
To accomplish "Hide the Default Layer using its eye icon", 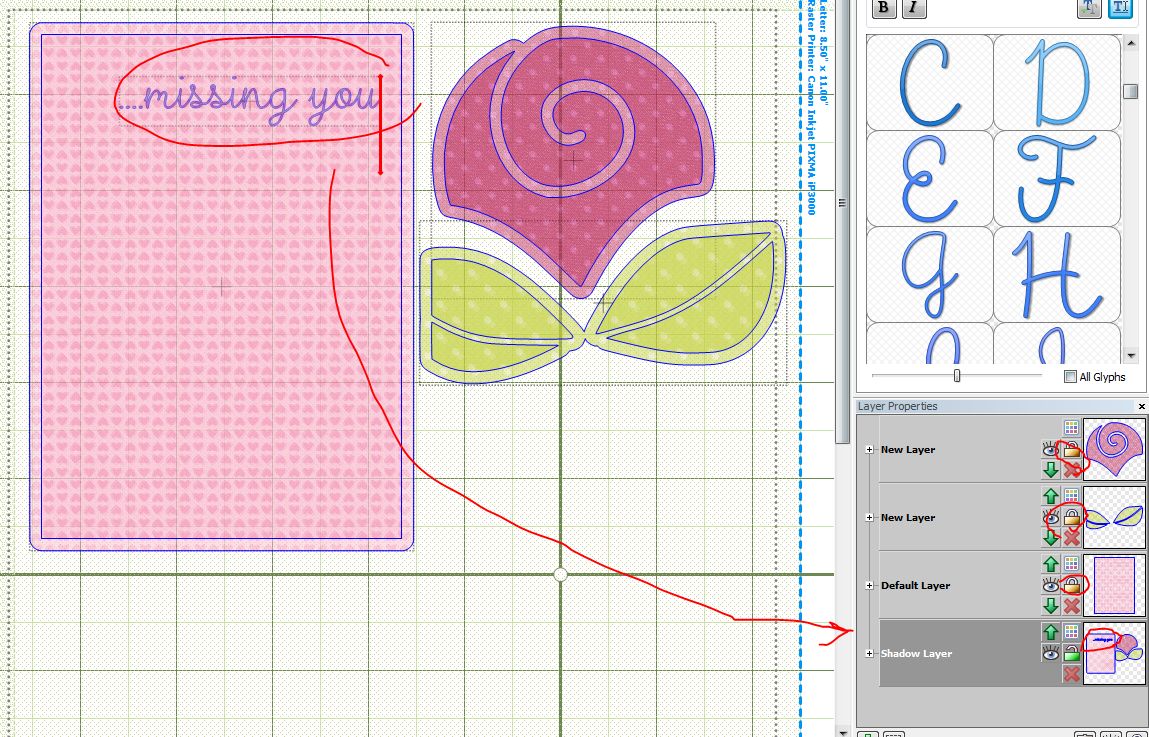I will (x=1049, y=586).
